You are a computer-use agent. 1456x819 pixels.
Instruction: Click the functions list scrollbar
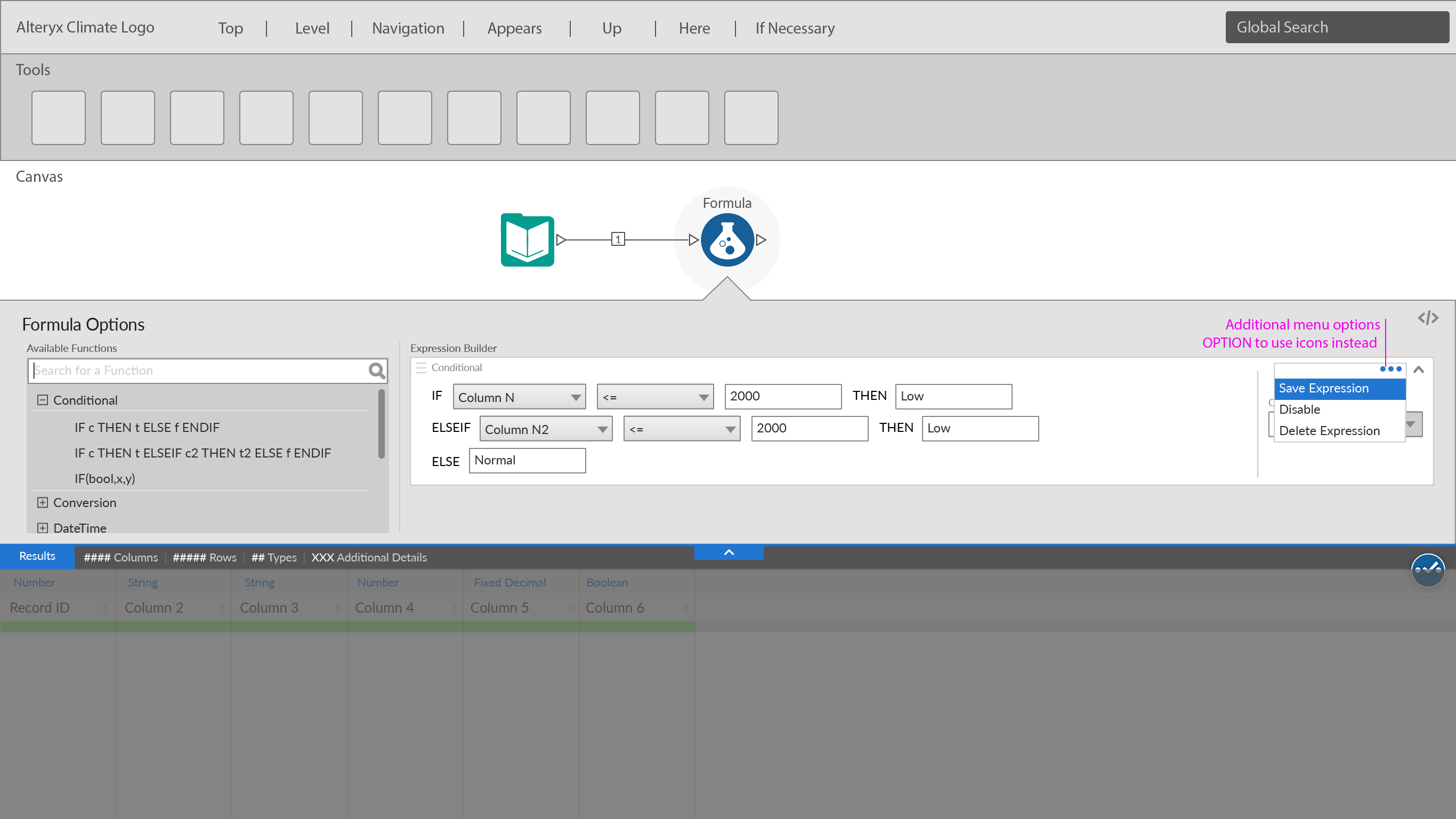coord(382,424)
